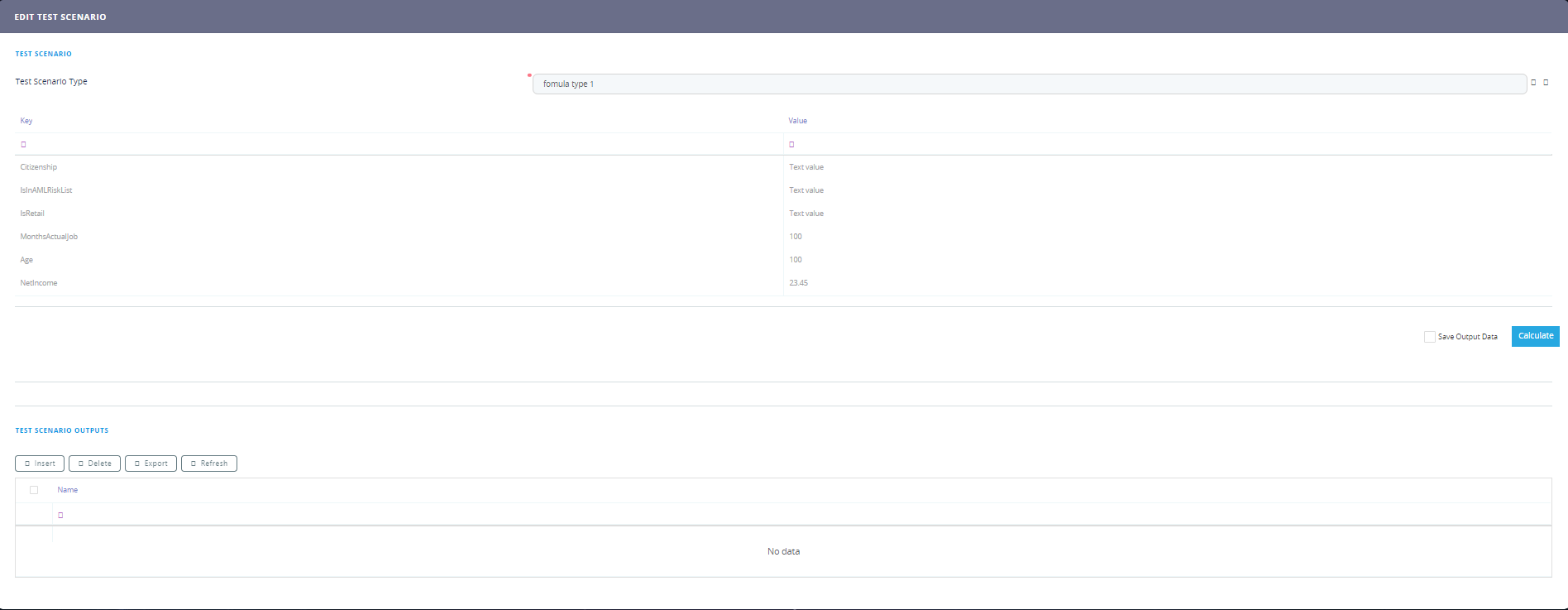The width and height of the screenshot is (1568, 610).
Task: Click the rightmost icon beside Test Scenario Type field
Action: click(x=1546, y=83)
